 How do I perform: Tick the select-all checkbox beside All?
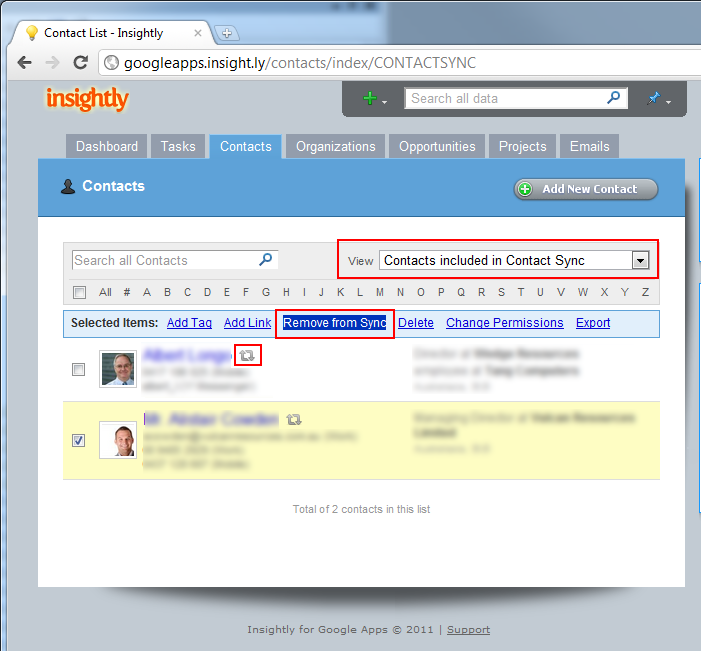[80, 292]
